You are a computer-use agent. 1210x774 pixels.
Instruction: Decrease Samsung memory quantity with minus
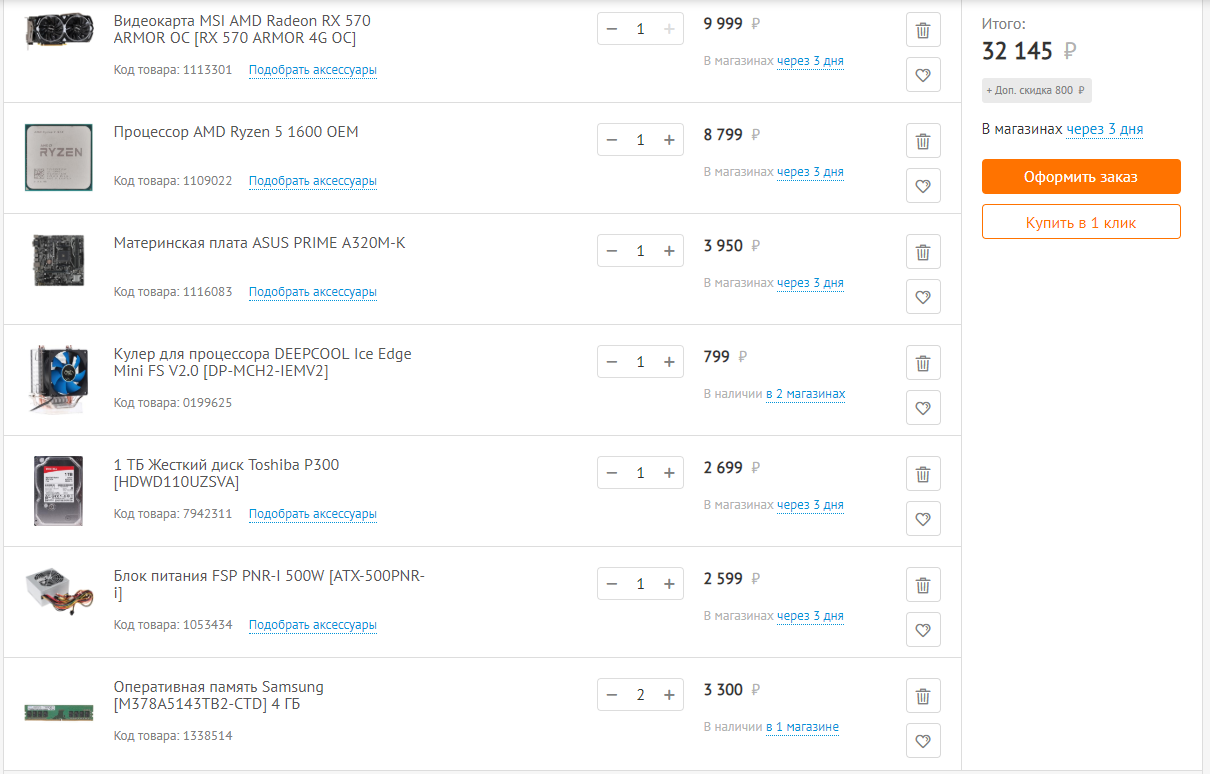tap(612, 695)
